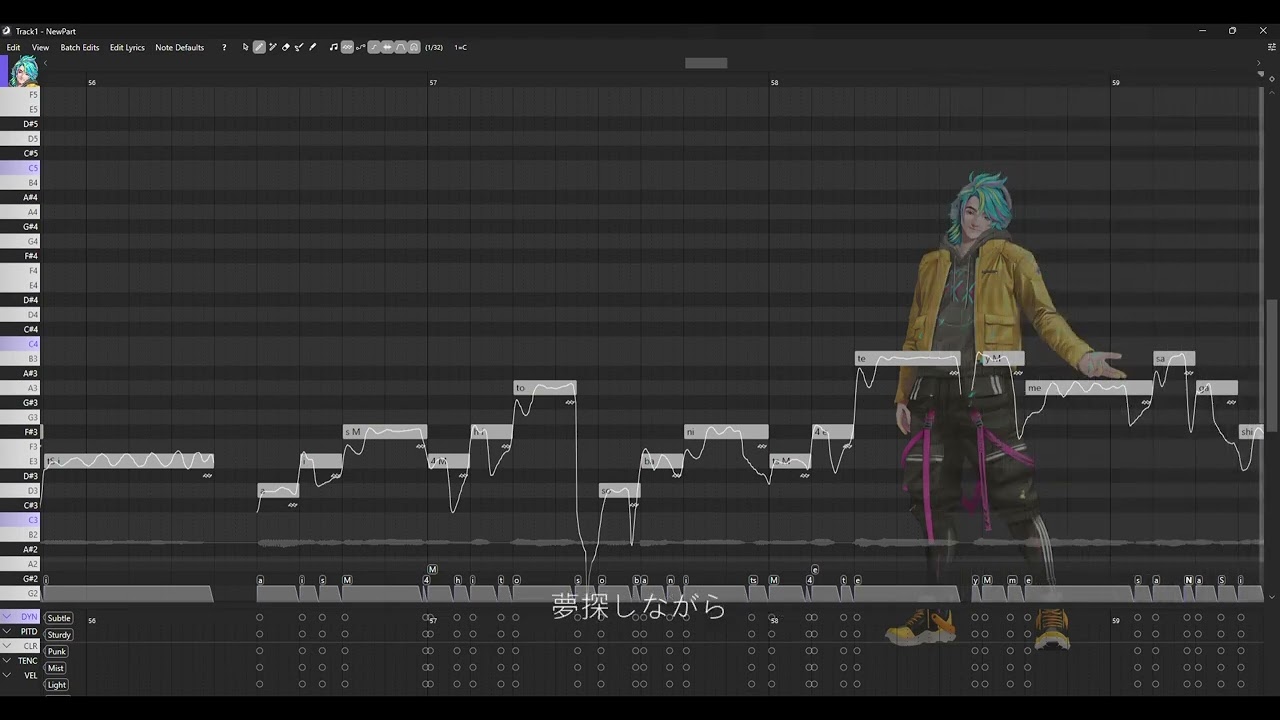Toggle the double-arrow waveform button

coord(387,47)
